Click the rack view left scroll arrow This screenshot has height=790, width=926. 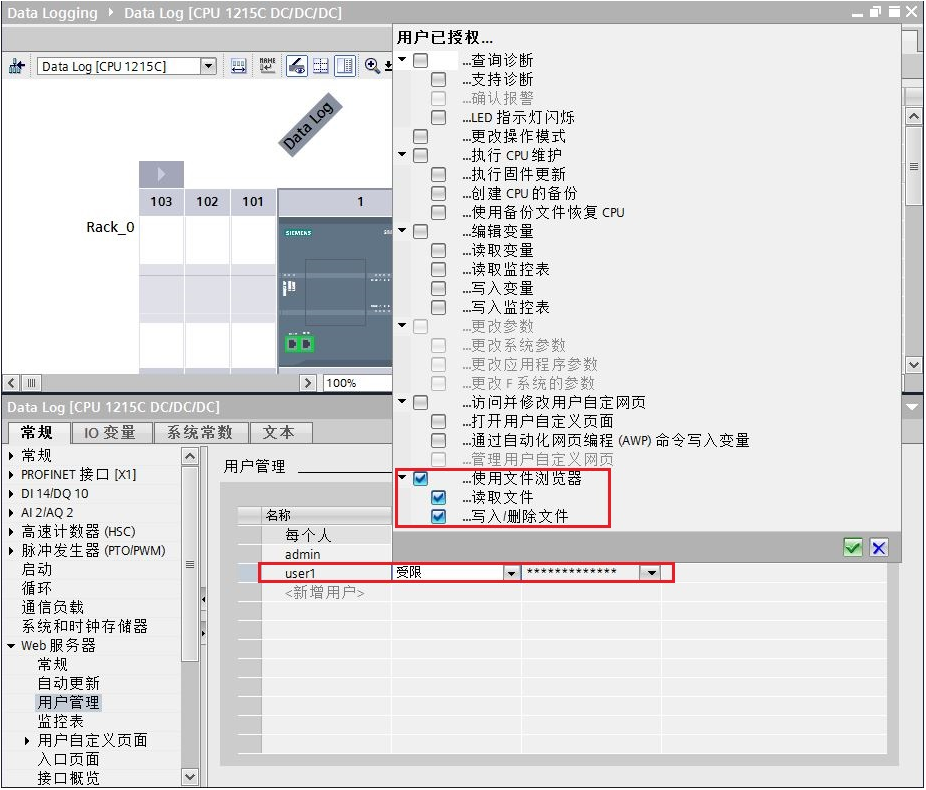pos(11,383)
